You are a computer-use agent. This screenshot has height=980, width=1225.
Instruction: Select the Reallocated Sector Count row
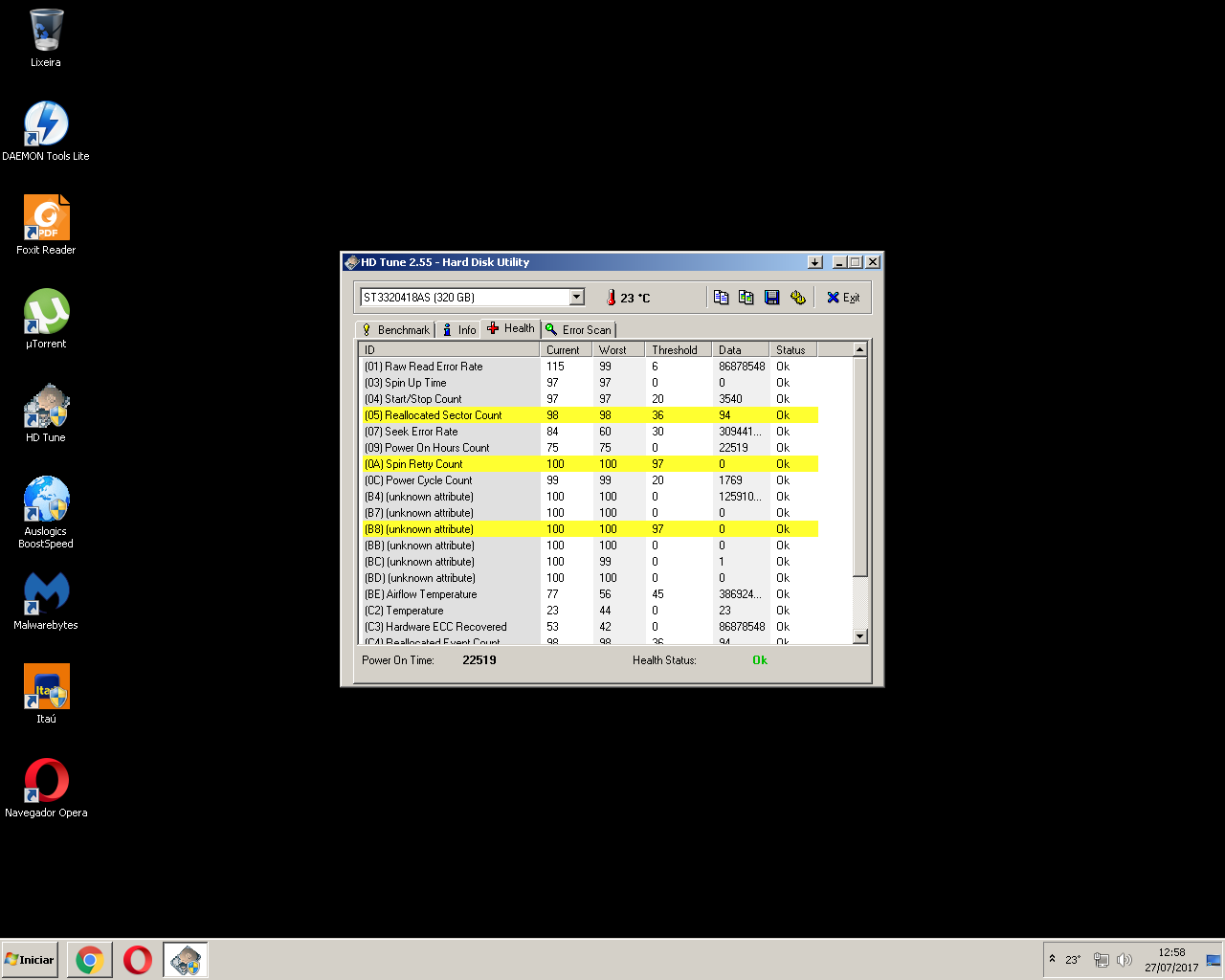[x=589, y=415]
